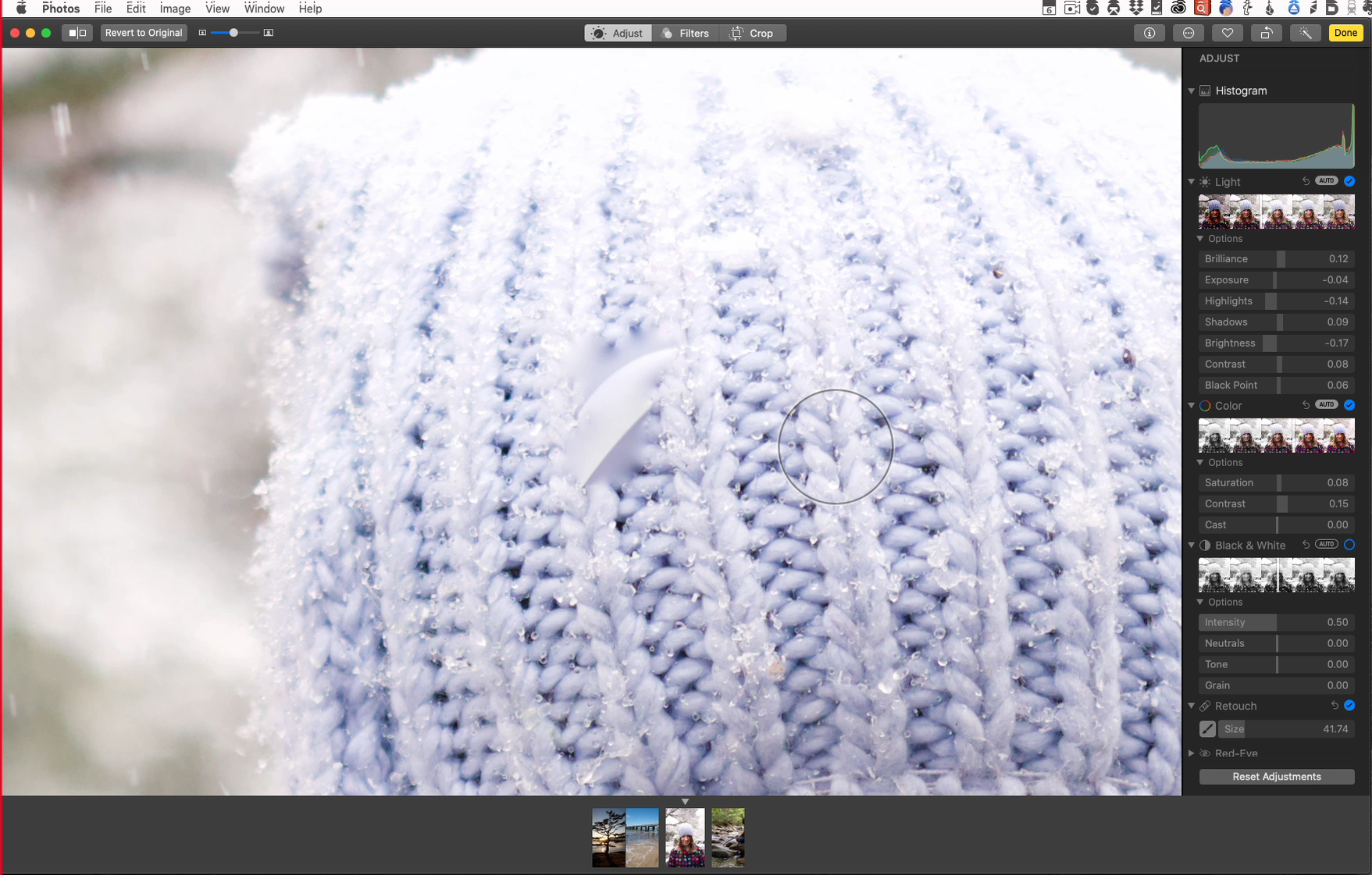Undo the Light adjustments arrow
The height and width of the screenshot is (875, 1372).
pyautogui.click(x=1306, y=181)
